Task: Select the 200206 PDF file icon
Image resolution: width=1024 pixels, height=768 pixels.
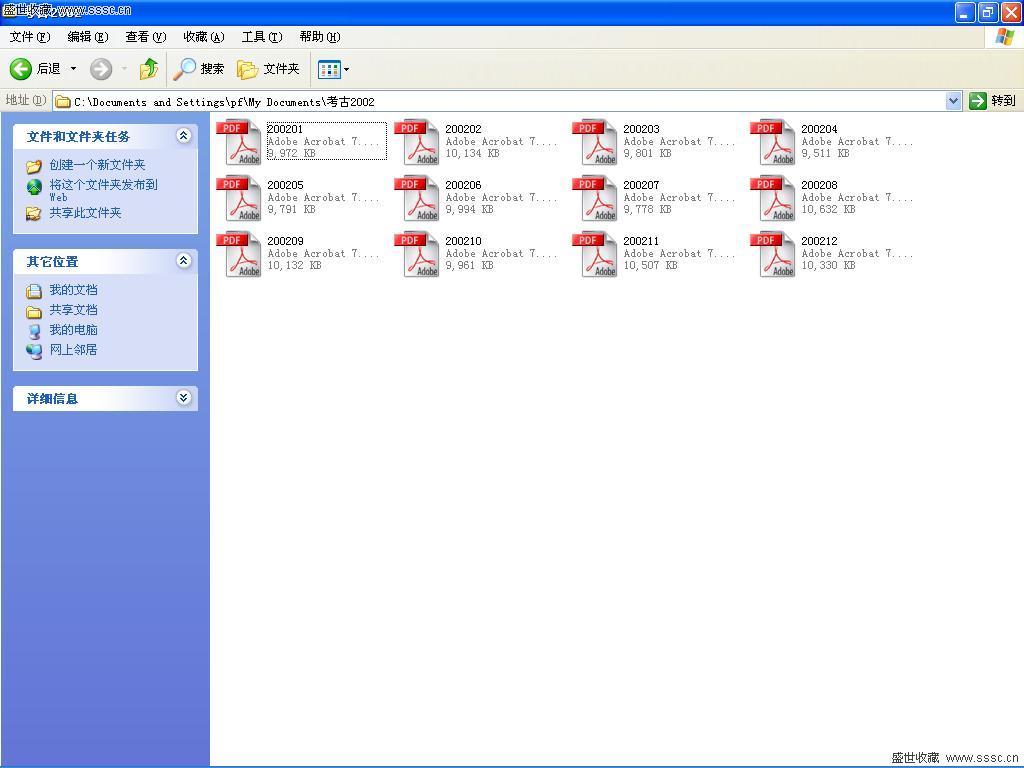Action: 421,198
